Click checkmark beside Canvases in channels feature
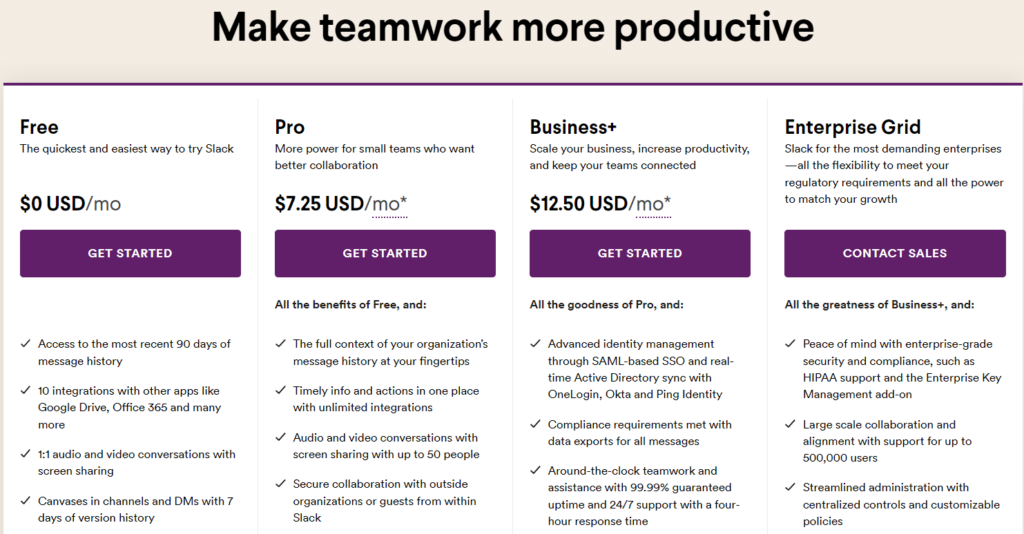The height and width of the screenshot is (534, 1024). [x=25, y=501]
